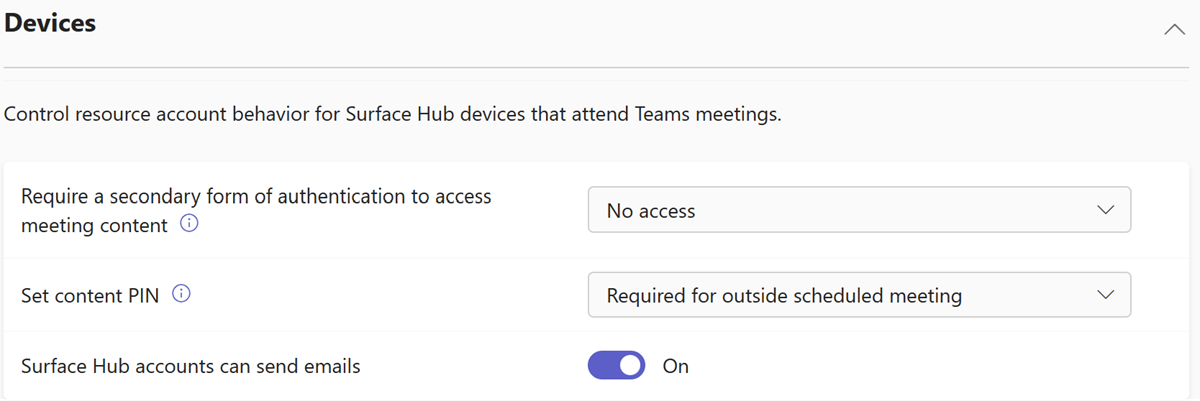Click the Devices section heading

50,22
